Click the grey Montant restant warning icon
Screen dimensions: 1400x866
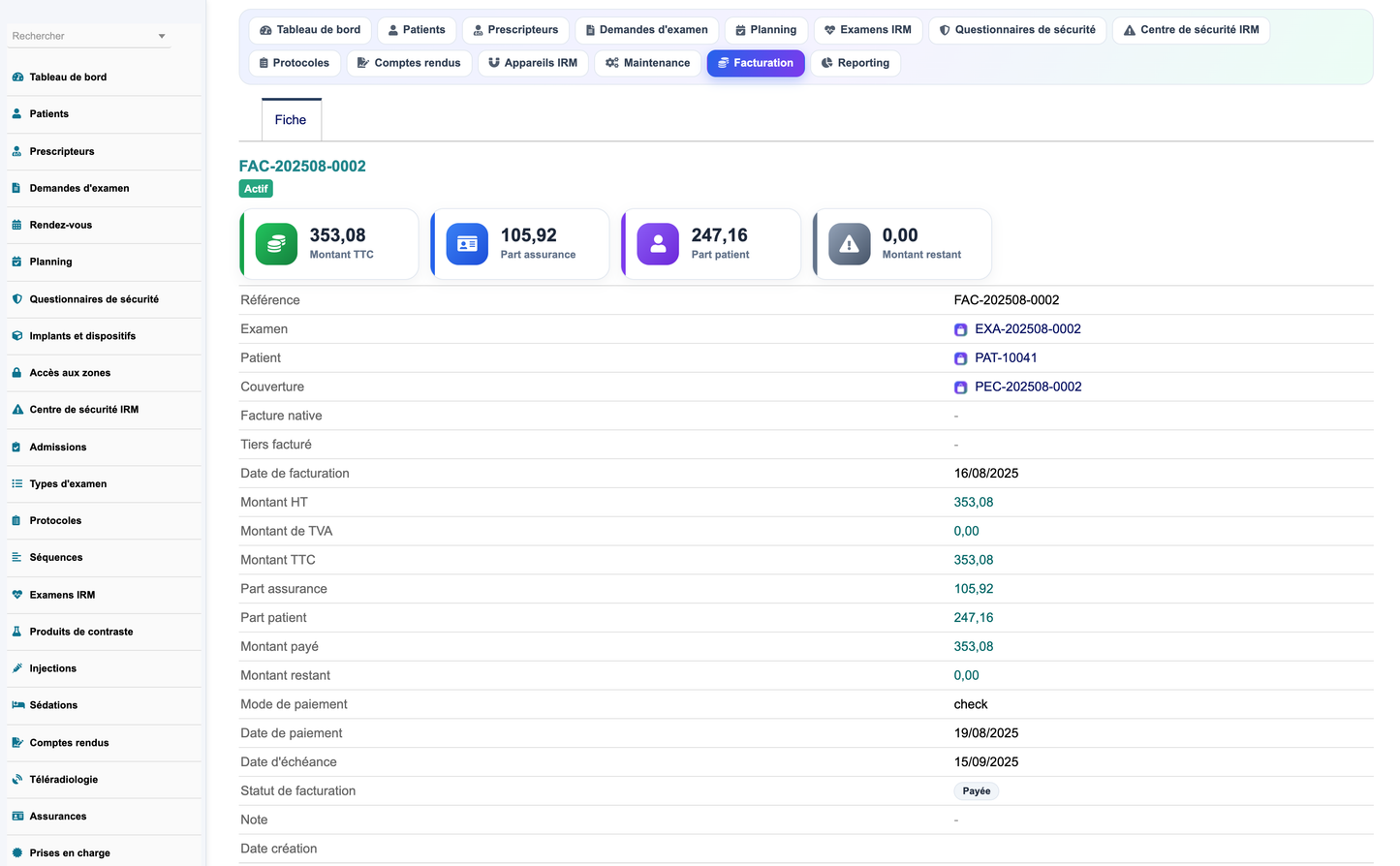tap(849, 244)
